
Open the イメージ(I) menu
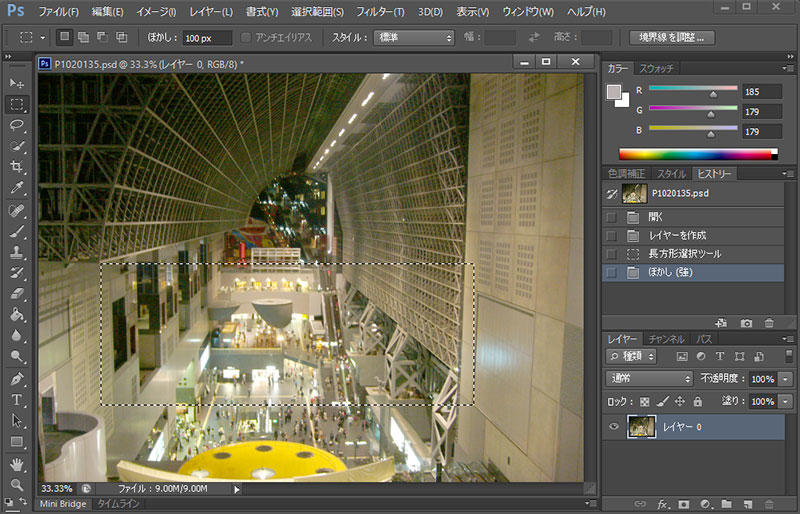(156, 12)
